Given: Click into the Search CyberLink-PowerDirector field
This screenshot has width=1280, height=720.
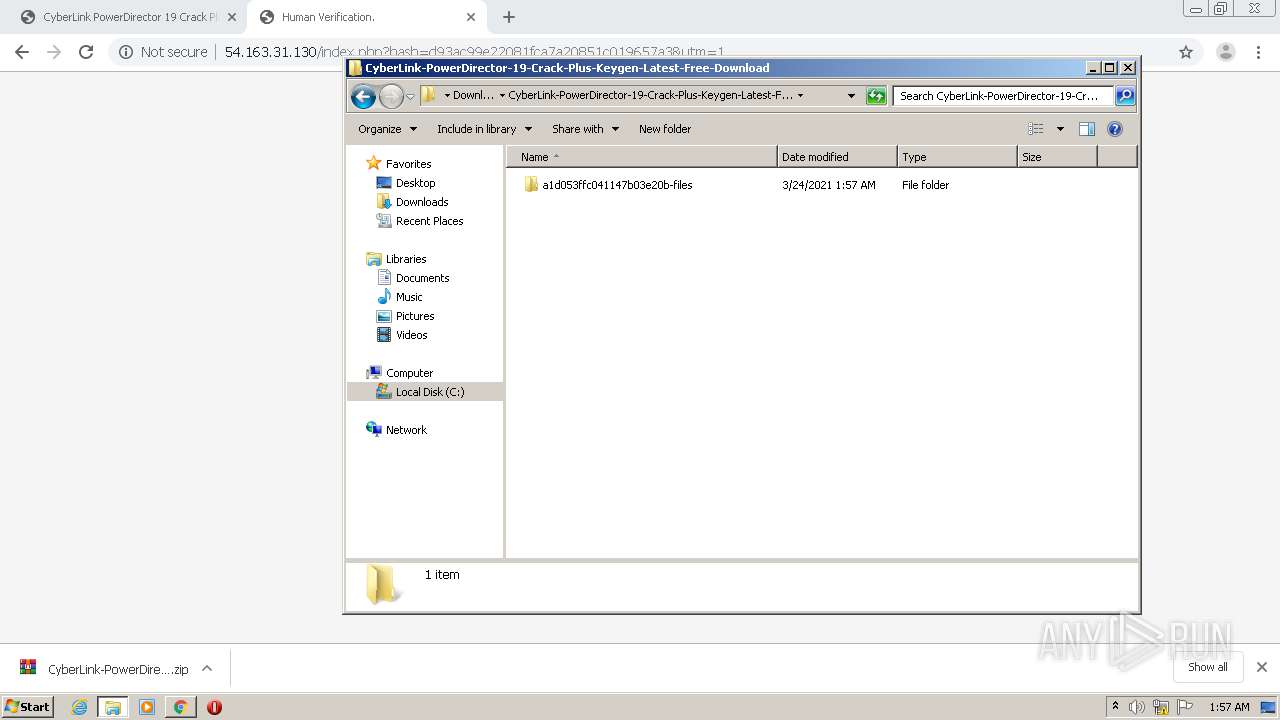Looking at the screenshot, I should [x=1003, y=96].
